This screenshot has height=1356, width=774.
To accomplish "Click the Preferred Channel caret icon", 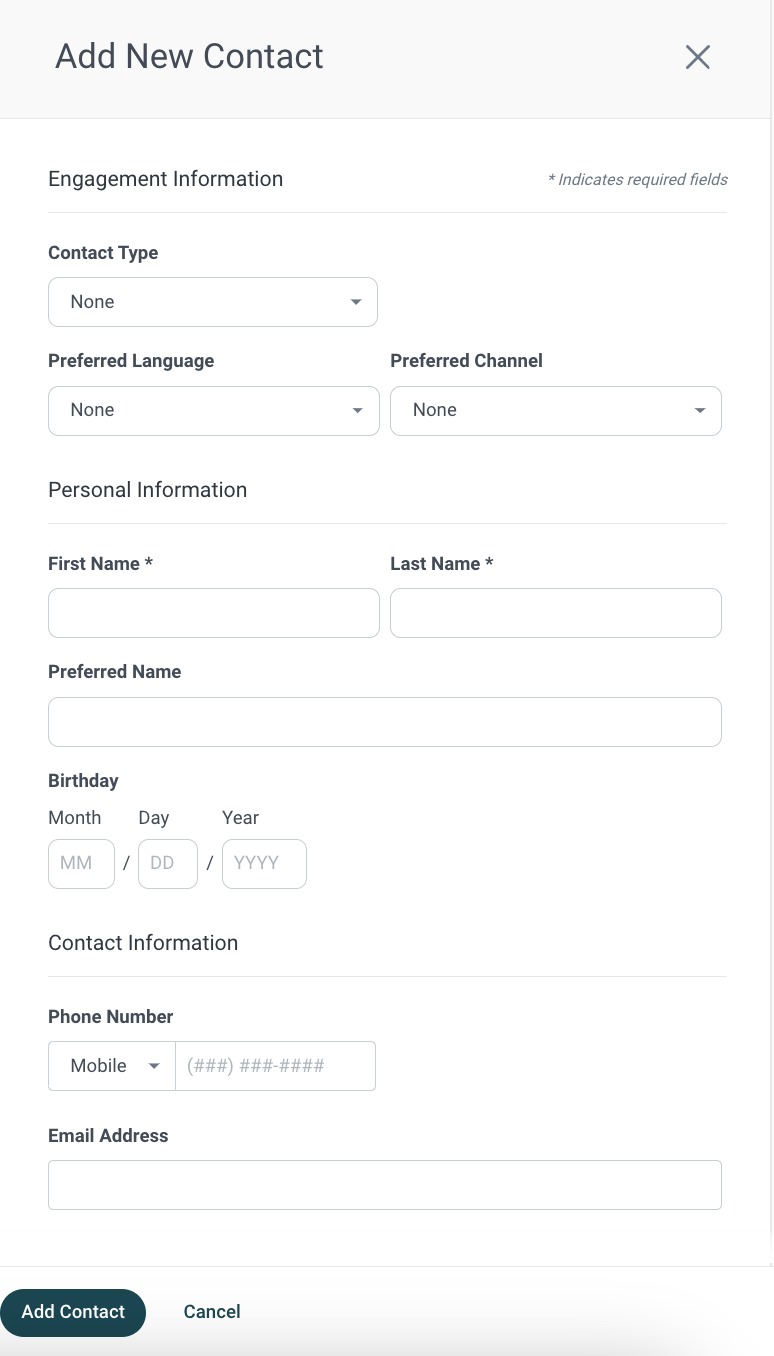I will pos(700,410).
